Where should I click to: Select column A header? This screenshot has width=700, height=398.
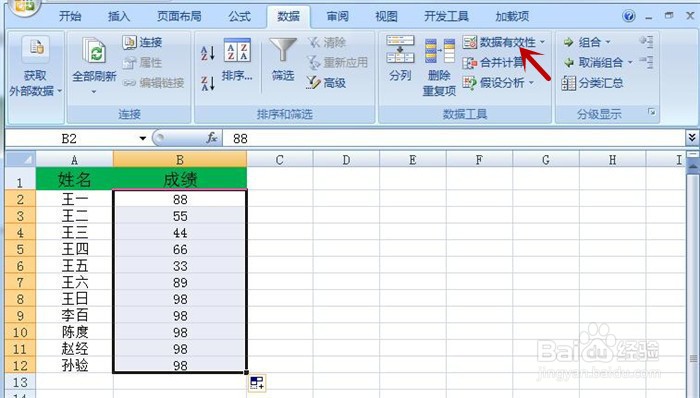75,159
